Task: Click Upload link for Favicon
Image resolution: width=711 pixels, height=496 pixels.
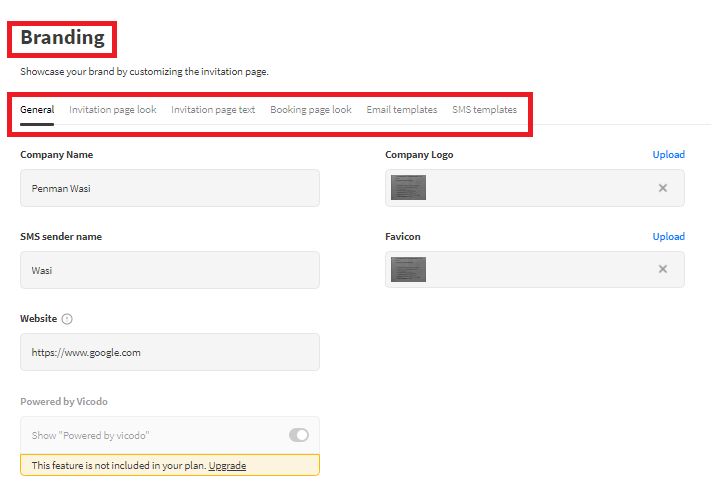Action: pos(668,237)
